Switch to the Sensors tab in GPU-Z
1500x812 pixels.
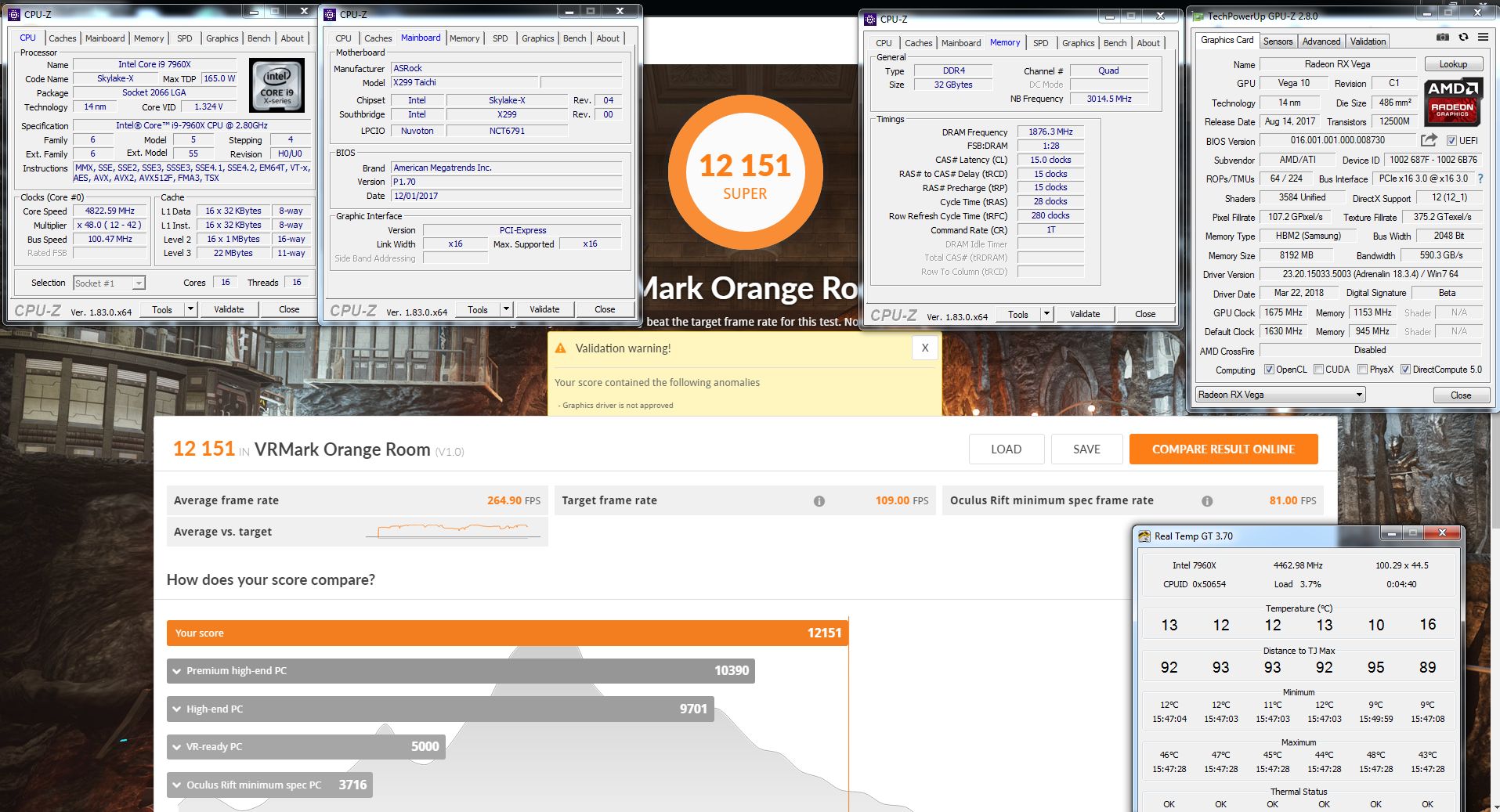pos(1278,42)
